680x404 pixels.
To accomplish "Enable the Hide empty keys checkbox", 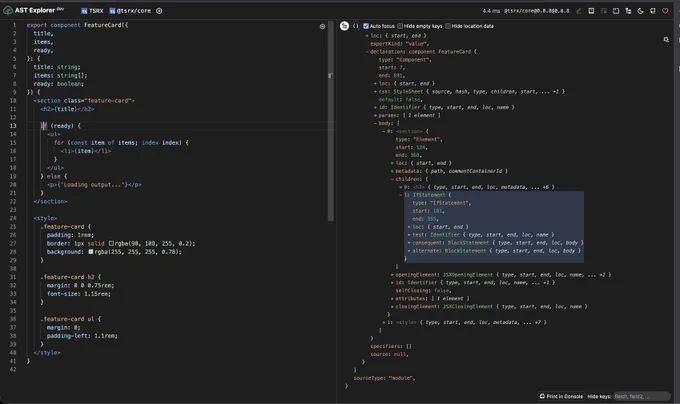I will point(400,26).
